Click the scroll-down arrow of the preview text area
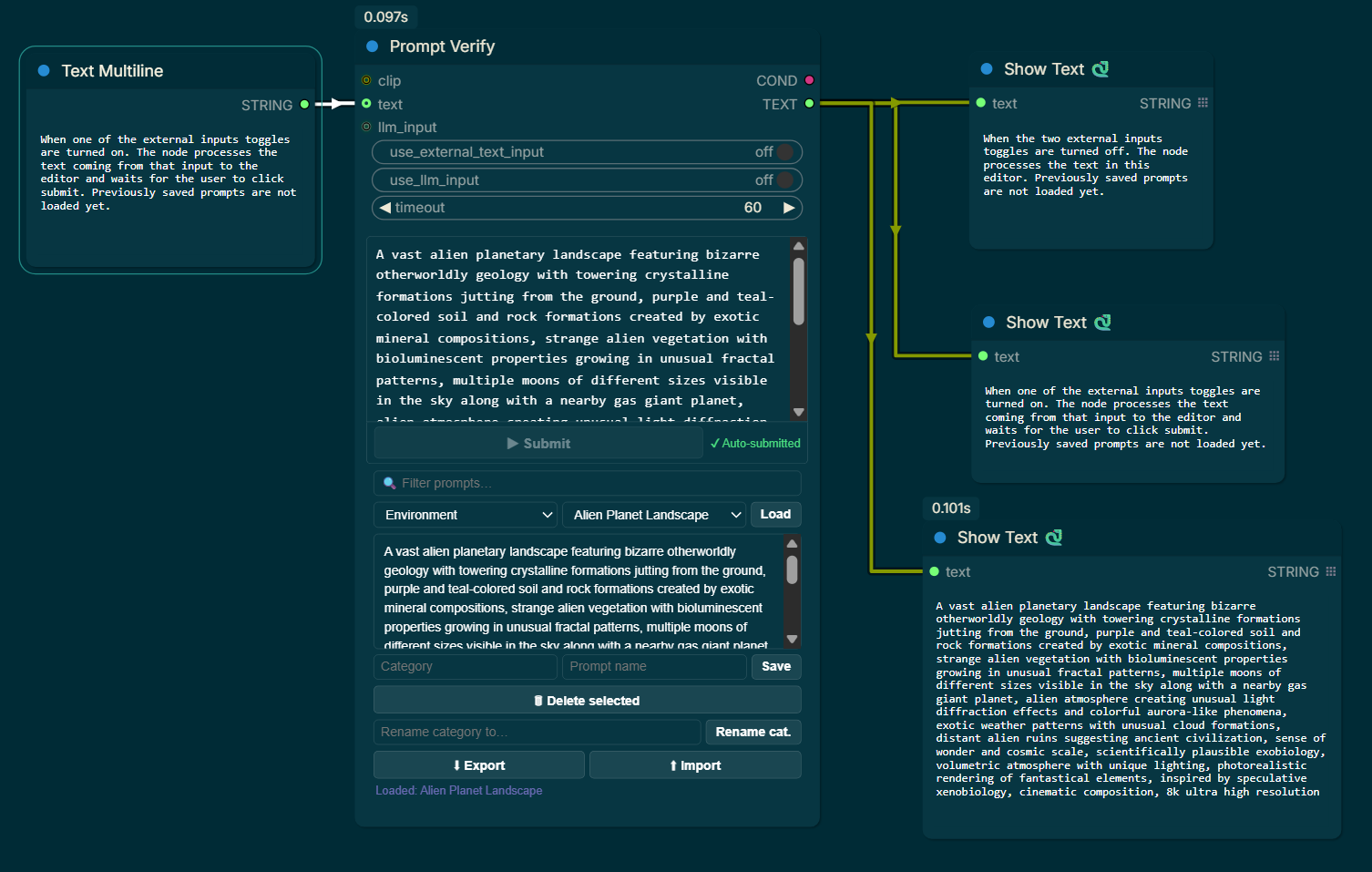 pos(792,639)
